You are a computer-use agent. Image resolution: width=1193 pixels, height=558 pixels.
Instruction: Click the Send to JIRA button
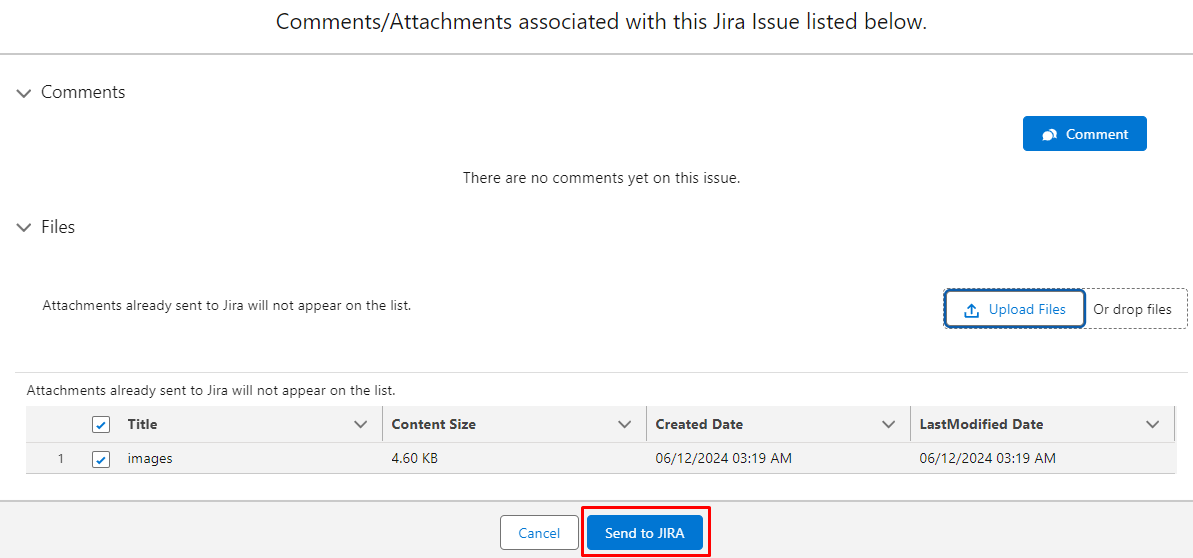point(645,533)
